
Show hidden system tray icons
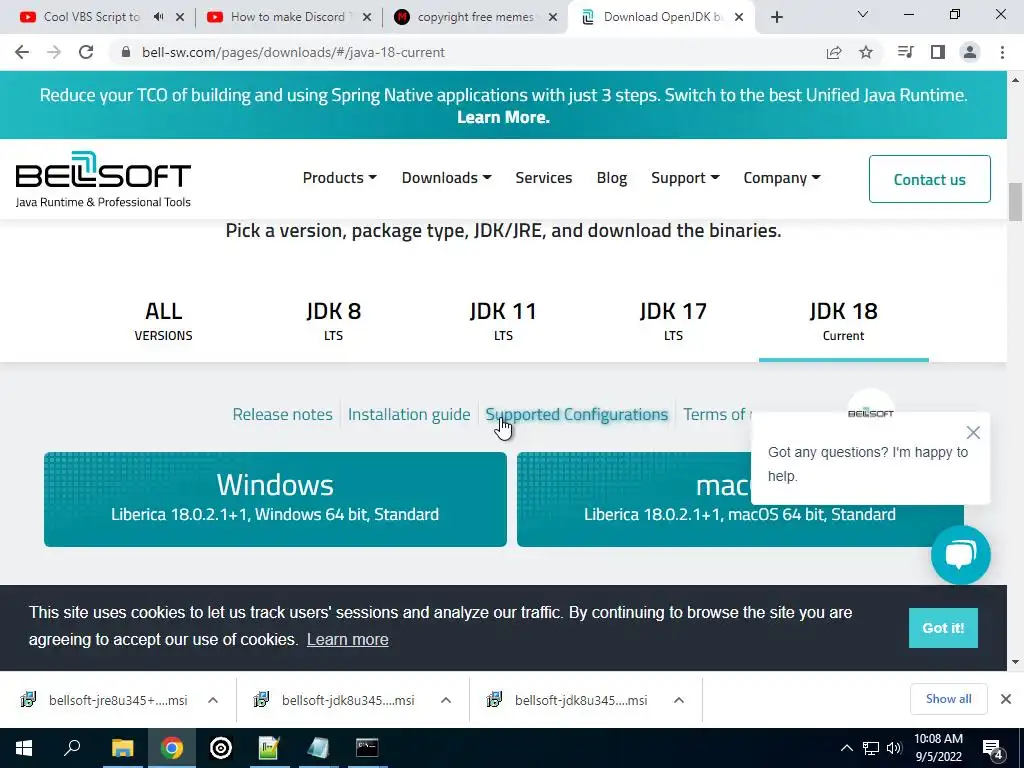coord(846,748)
